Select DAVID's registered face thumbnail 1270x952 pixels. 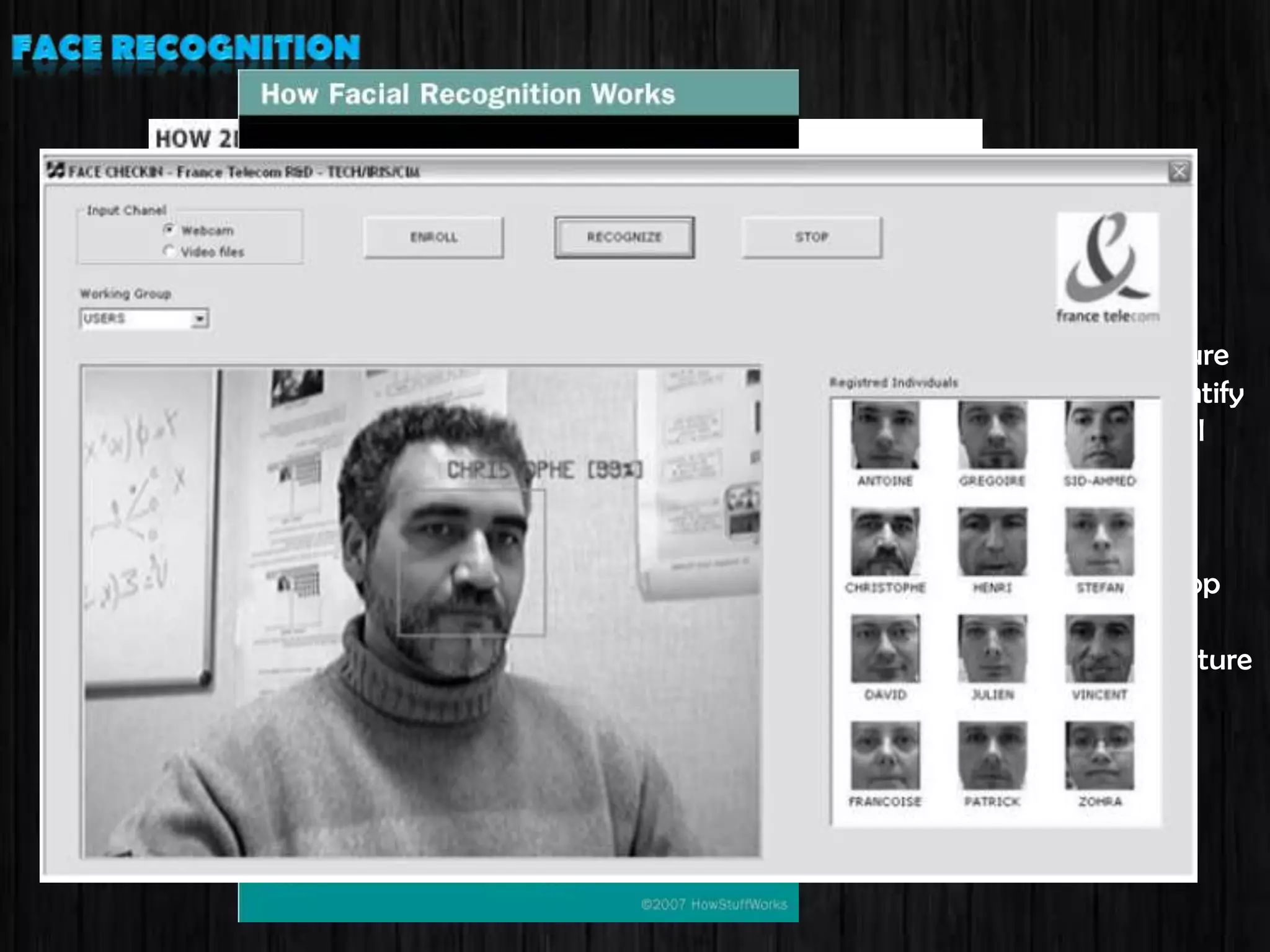885,649
